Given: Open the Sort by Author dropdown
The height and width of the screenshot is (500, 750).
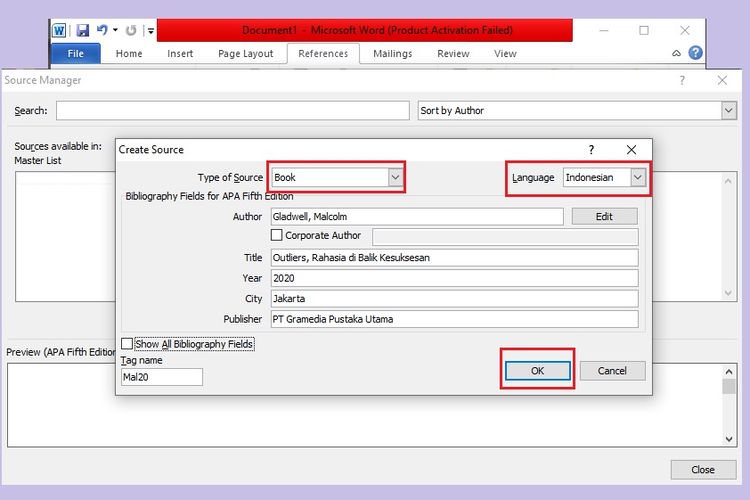Looking at the screenshot, I should 728,111.
